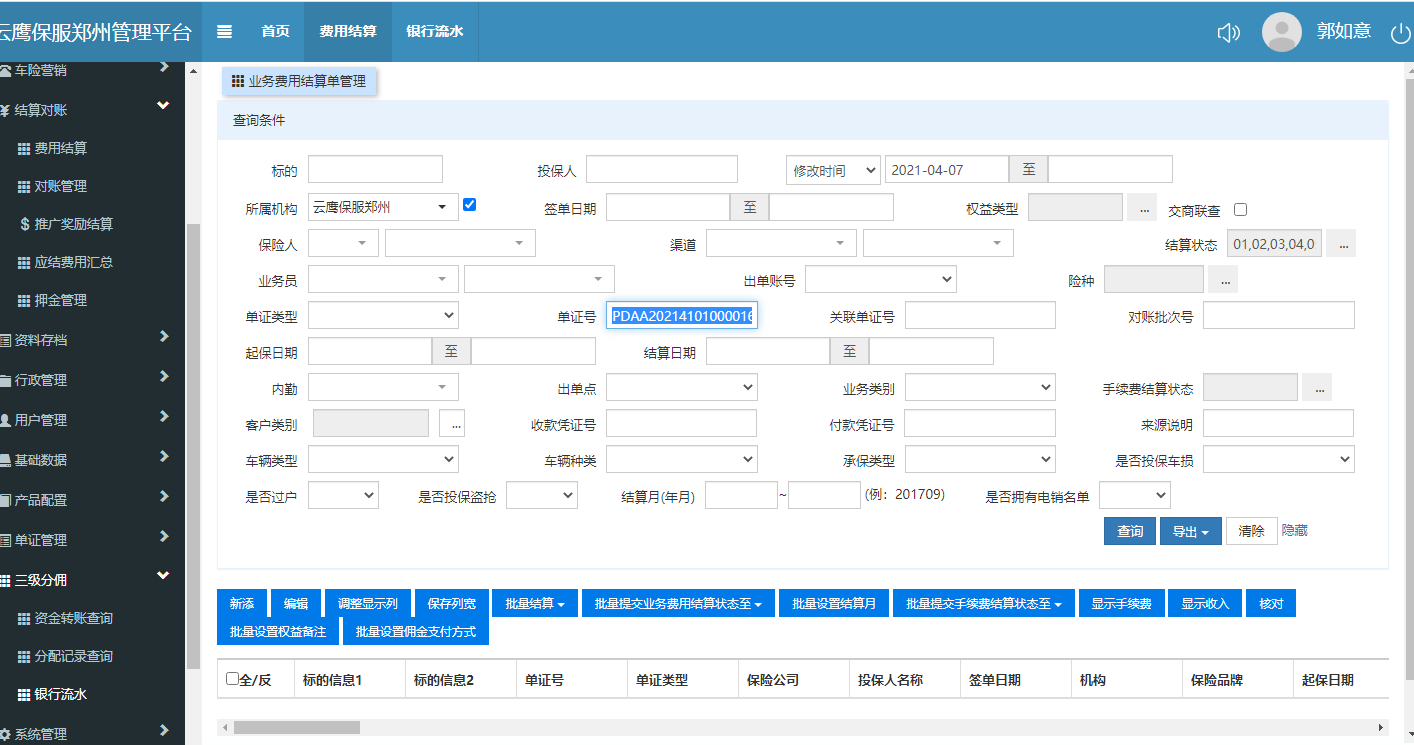Image resolution: width=1414 pixels, height=745 pixels.
Task: Open 推广奖励结算 dollar icon item
Action: (x=25, y=224)
